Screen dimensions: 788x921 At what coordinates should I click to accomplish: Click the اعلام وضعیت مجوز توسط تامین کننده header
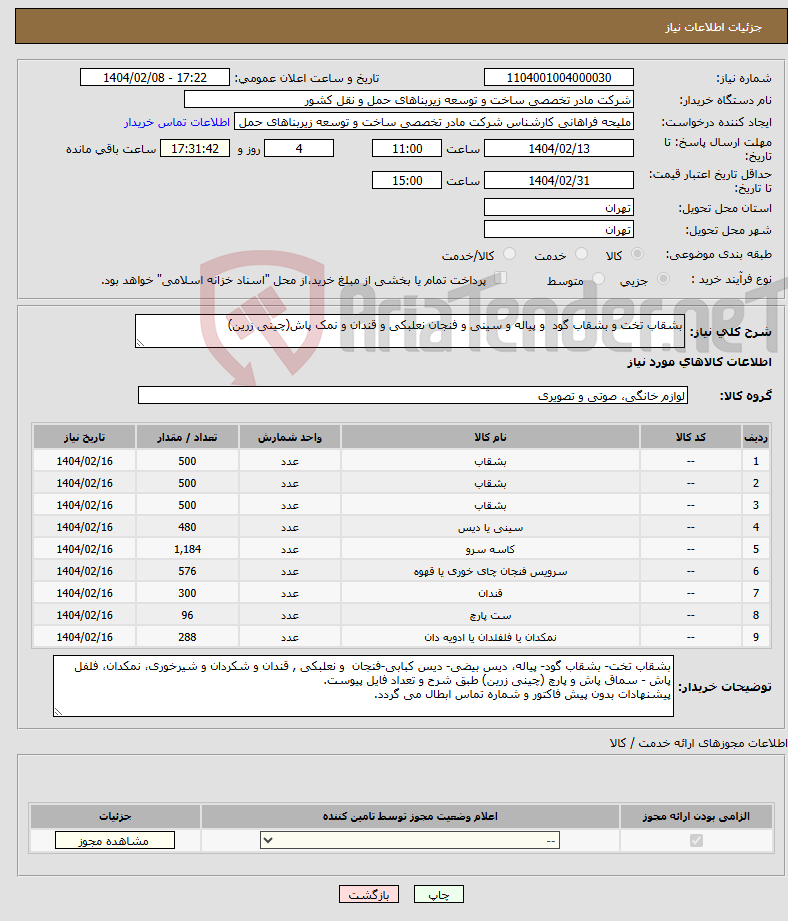click(410, 816)
